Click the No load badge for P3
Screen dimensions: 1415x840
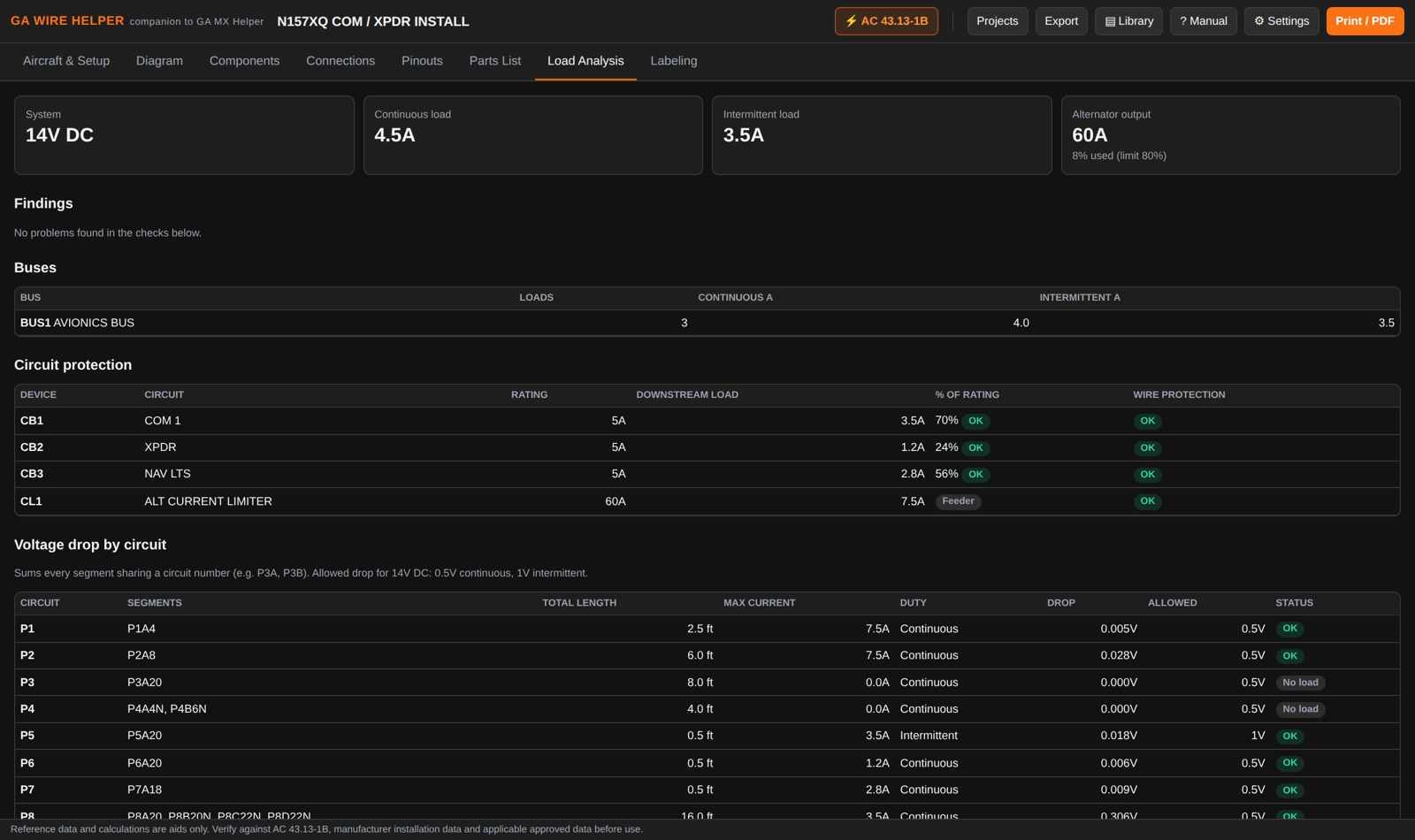point(1300,683)
